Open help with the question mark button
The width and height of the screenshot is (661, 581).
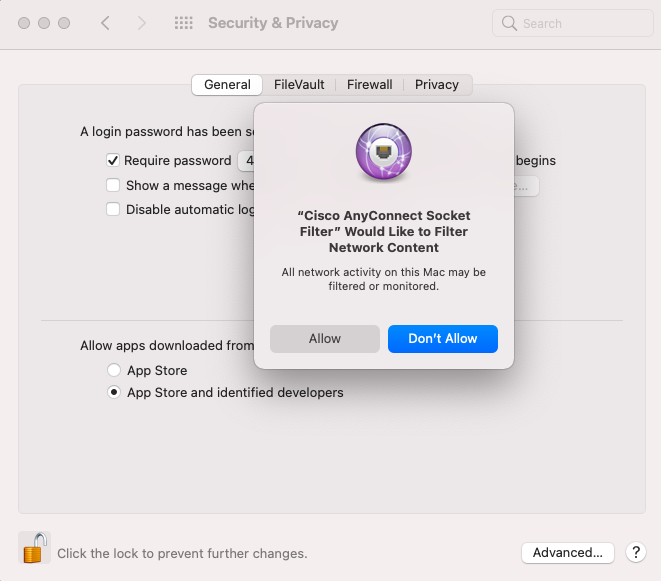635,552
